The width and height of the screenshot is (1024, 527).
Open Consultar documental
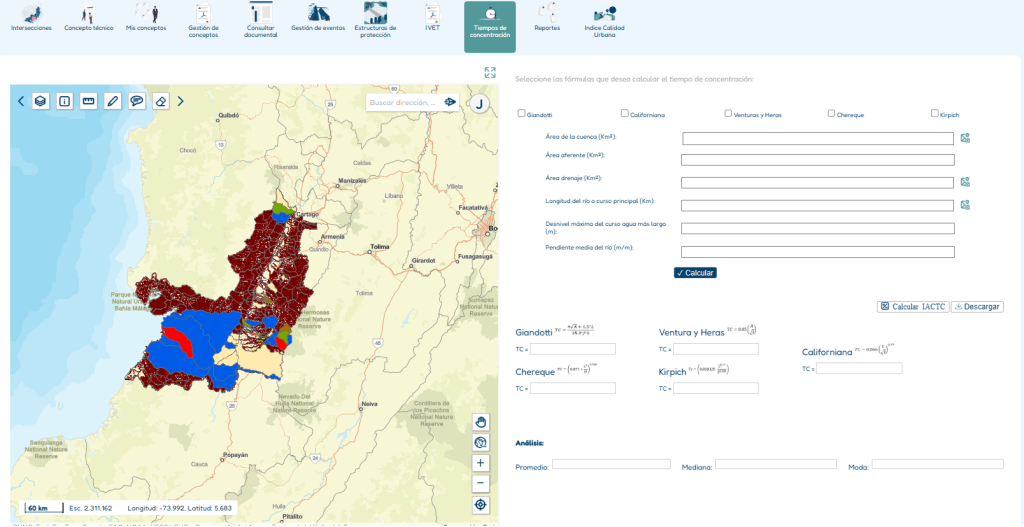261,22
